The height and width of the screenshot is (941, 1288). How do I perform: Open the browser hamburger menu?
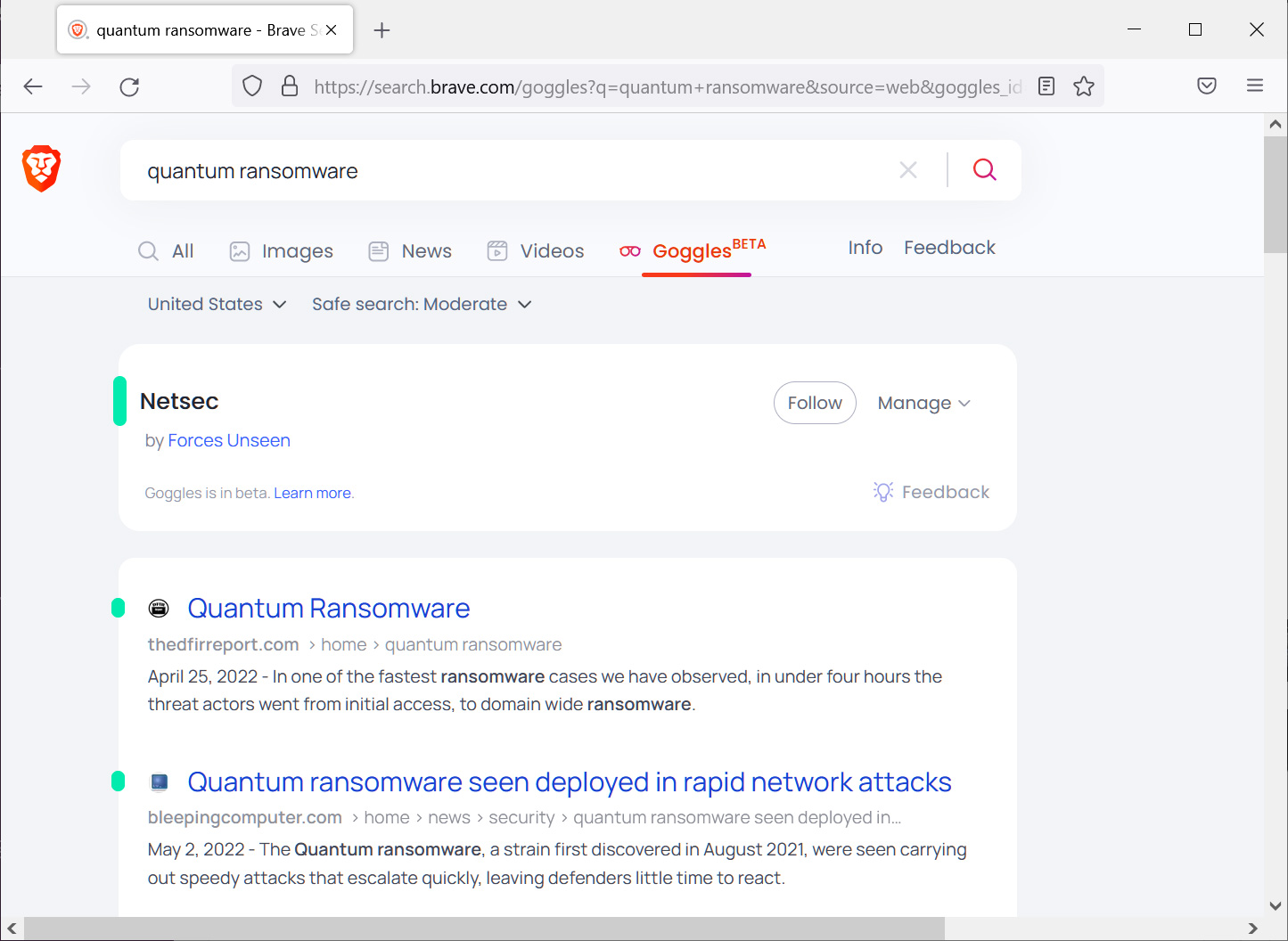(x=1255, y=86)
